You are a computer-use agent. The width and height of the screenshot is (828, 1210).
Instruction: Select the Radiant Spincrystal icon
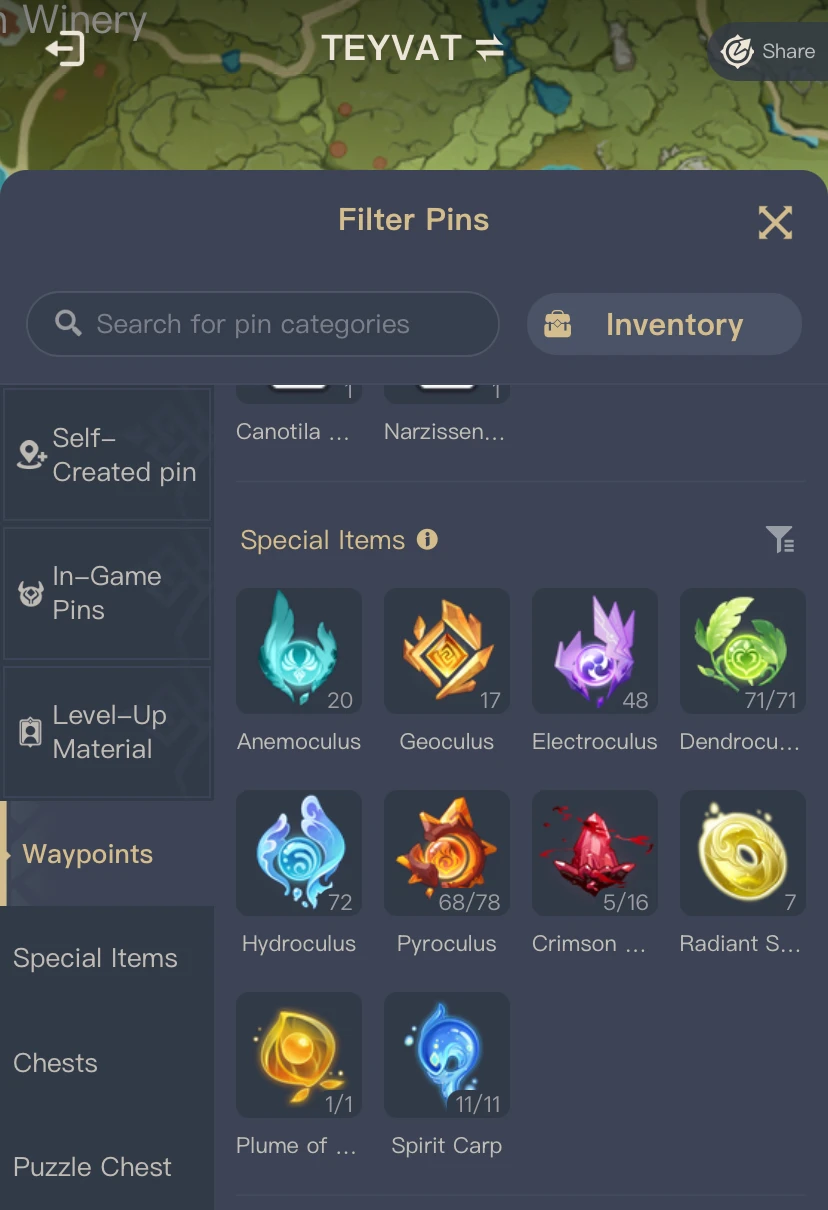click(743, 853)
